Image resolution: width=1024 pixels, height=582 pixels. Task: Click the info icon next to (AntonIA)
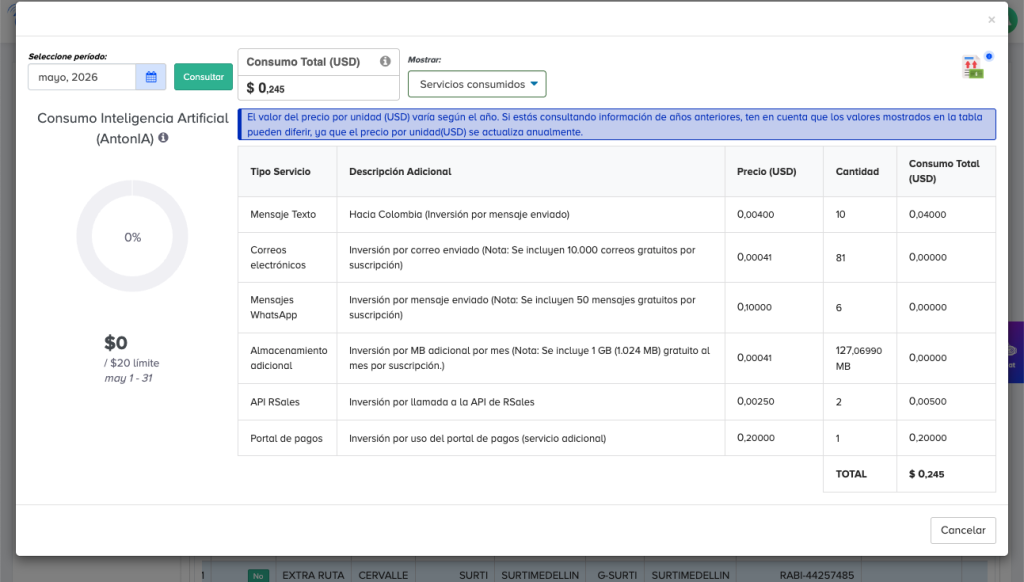(x=163, y=138)
